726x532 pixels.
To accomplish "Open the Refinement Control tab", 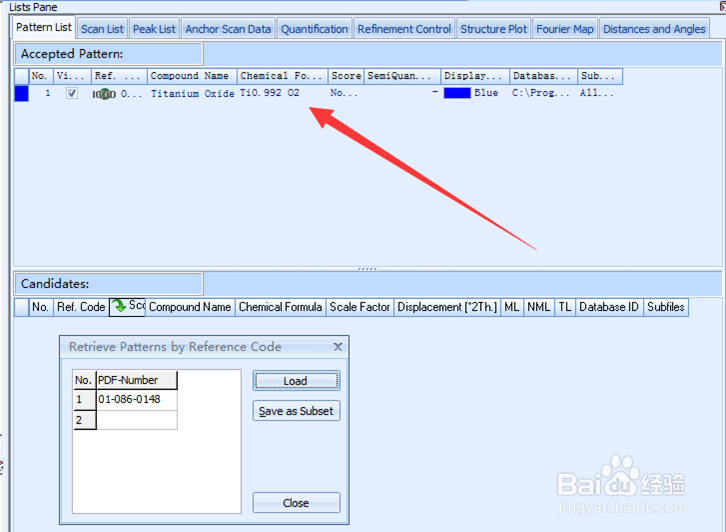I will click(x=404, y=29).
